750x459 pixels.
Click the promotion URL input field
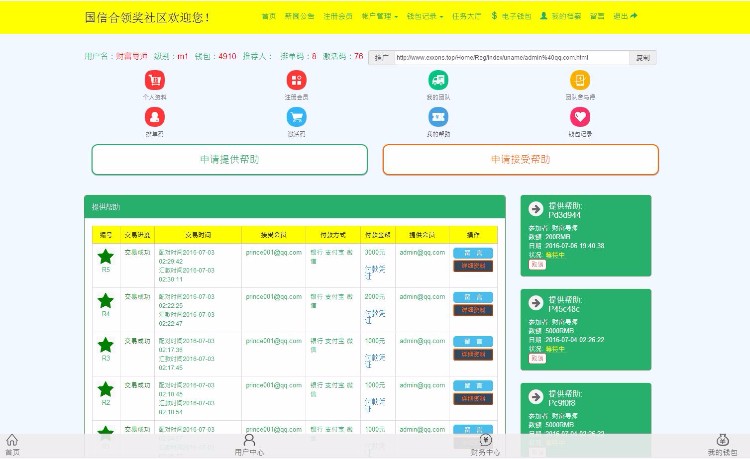511,58
